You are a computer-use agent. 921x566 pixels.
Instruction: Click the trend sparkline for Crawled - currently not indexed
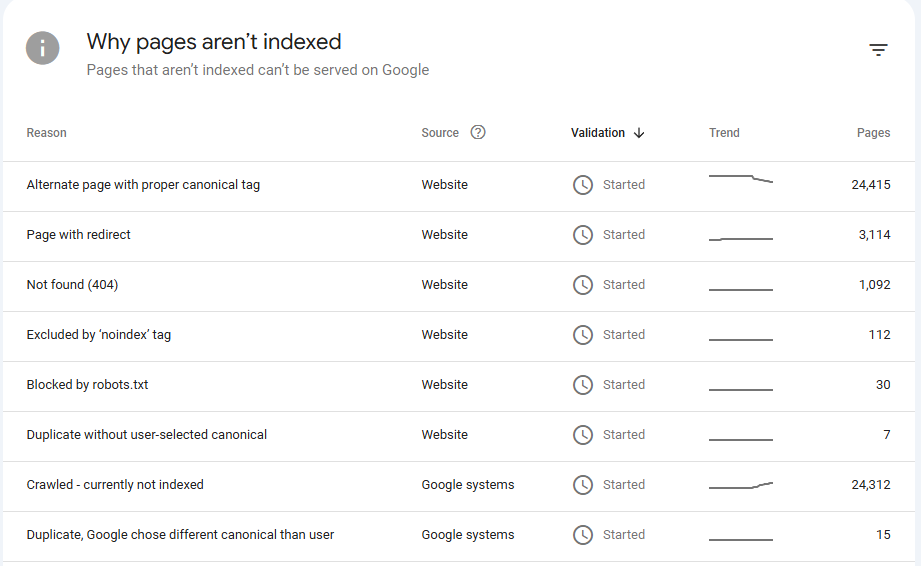741,486
